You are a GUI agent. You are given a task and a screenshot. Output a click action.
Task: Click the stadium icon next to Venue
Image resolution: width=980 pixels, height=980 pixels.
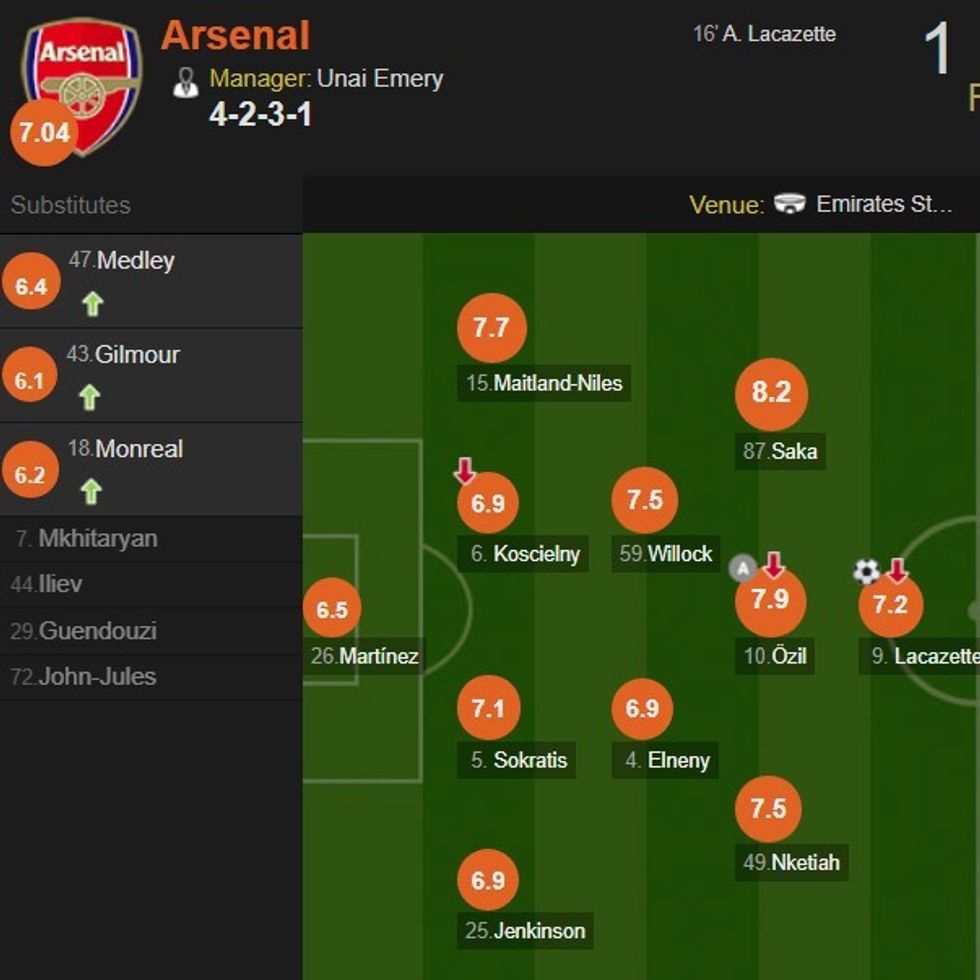tap(790, 204)
